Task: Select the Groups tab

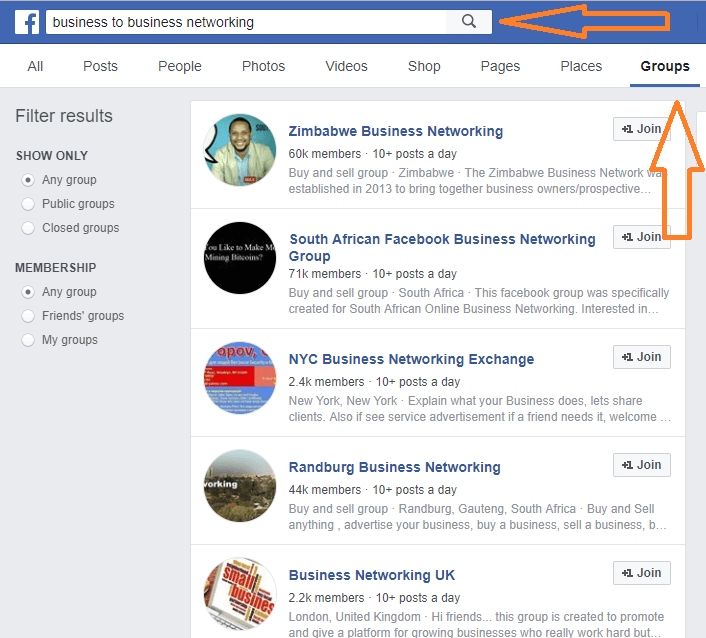Action: 665,66
